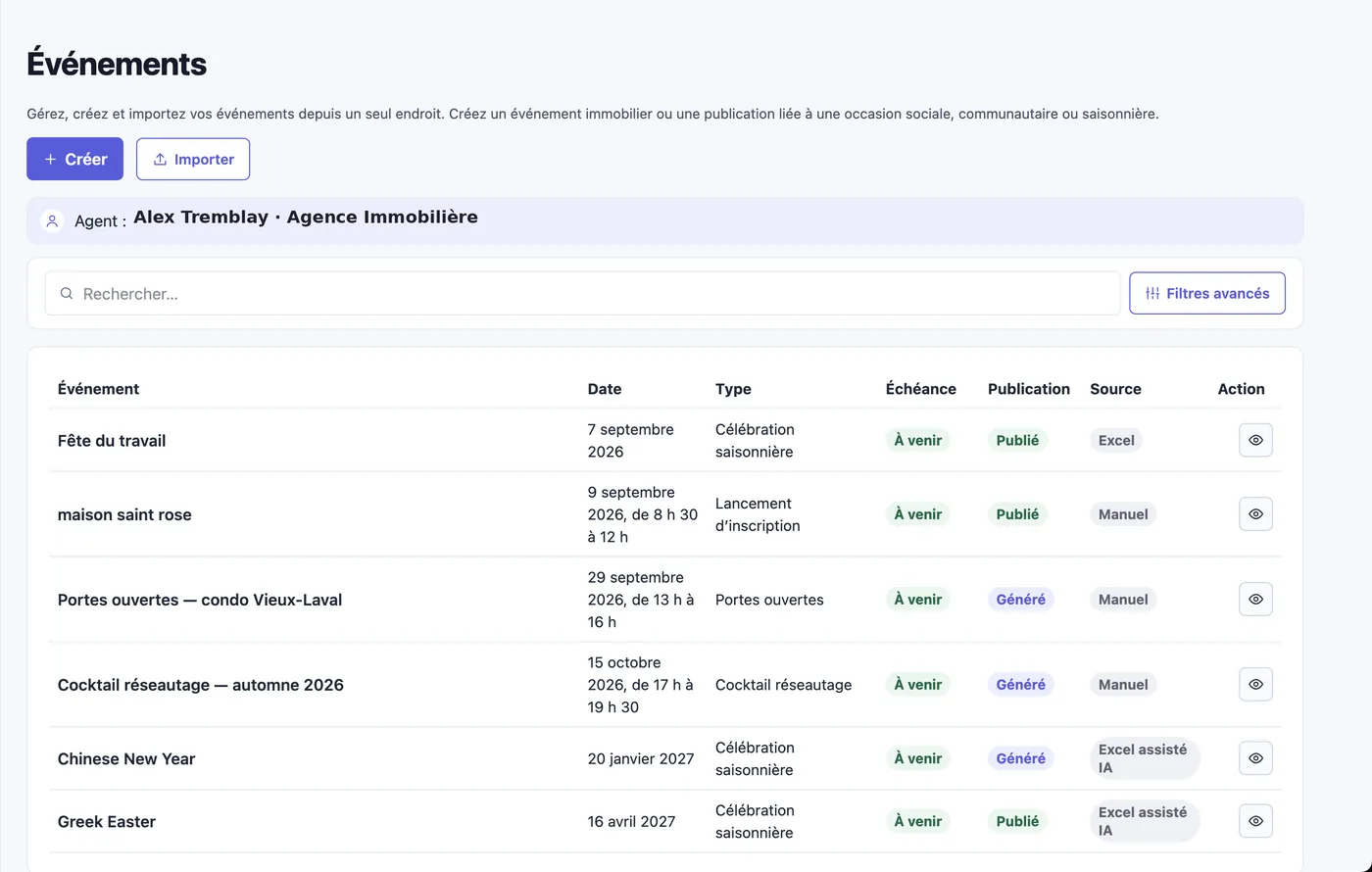This screenshot has height=872, width=1372.
Task: Click the Publication column header
Action: tap(1029, 389)
